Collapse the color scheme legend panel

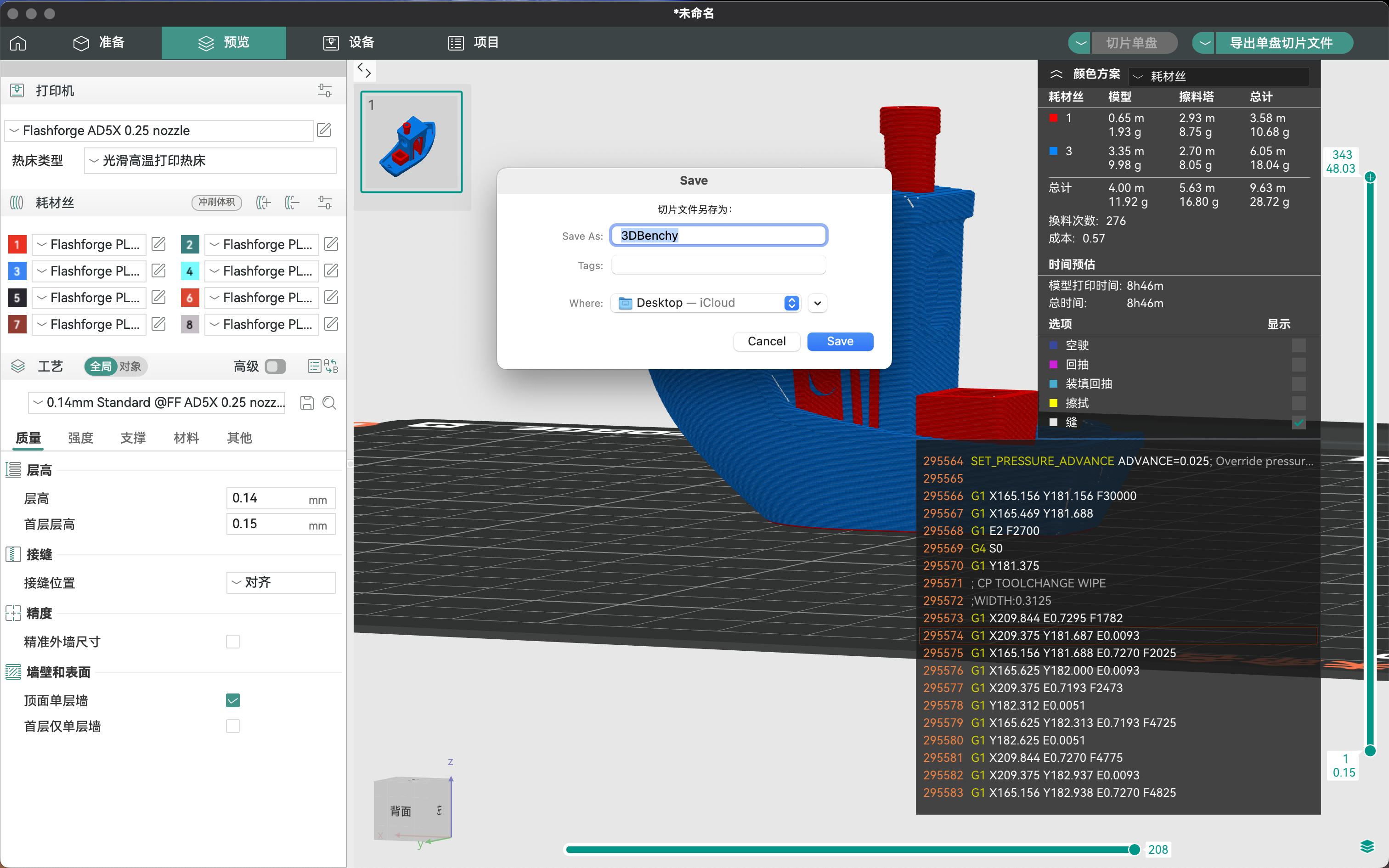(1056, 74)
